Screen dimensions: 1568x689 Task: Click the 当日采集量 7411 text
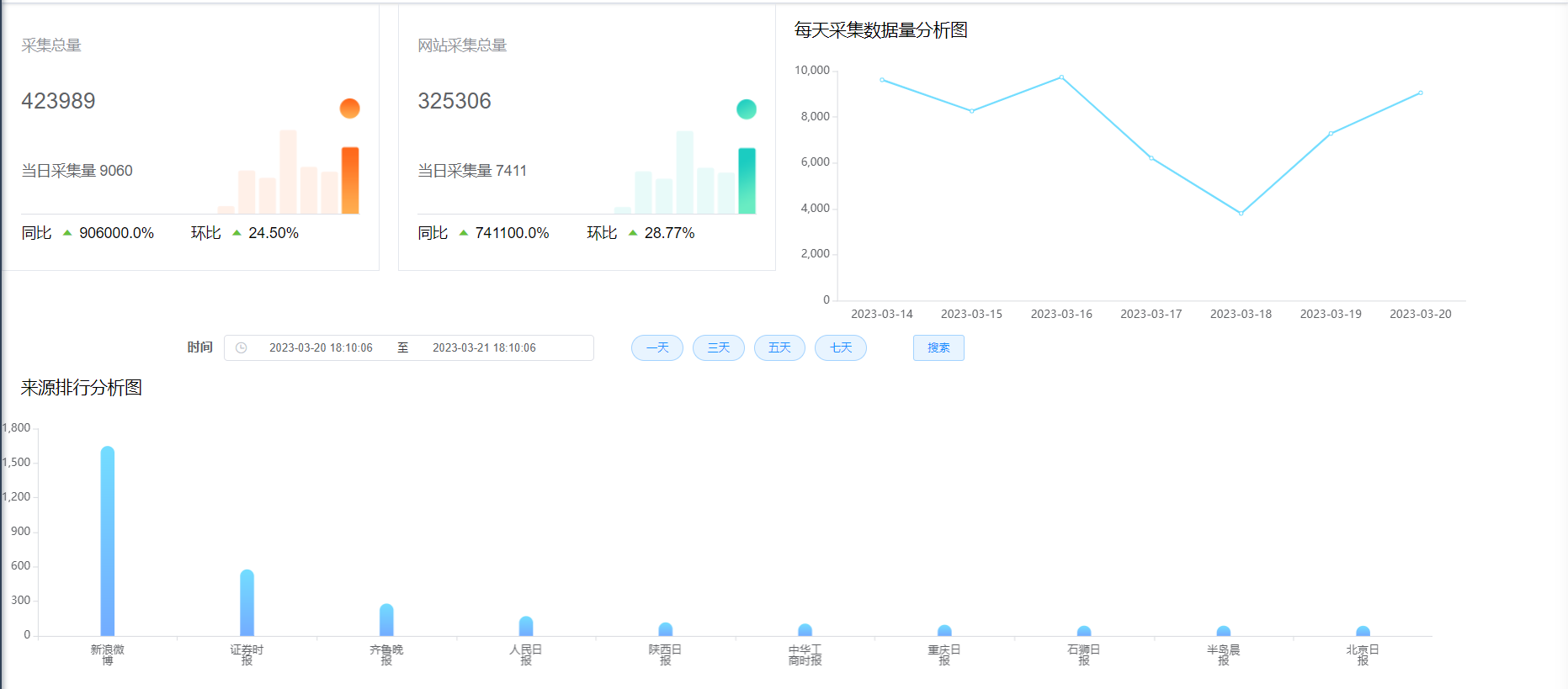tap(472, 171)
